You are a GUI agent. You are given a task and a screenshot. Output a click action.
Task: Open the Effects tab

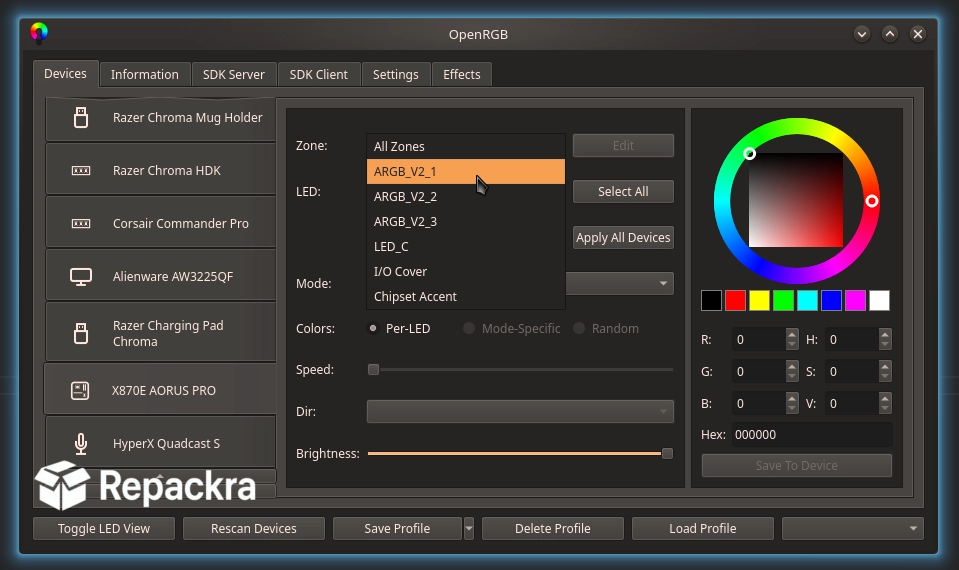pyautogui.click(x=462, y=75)
